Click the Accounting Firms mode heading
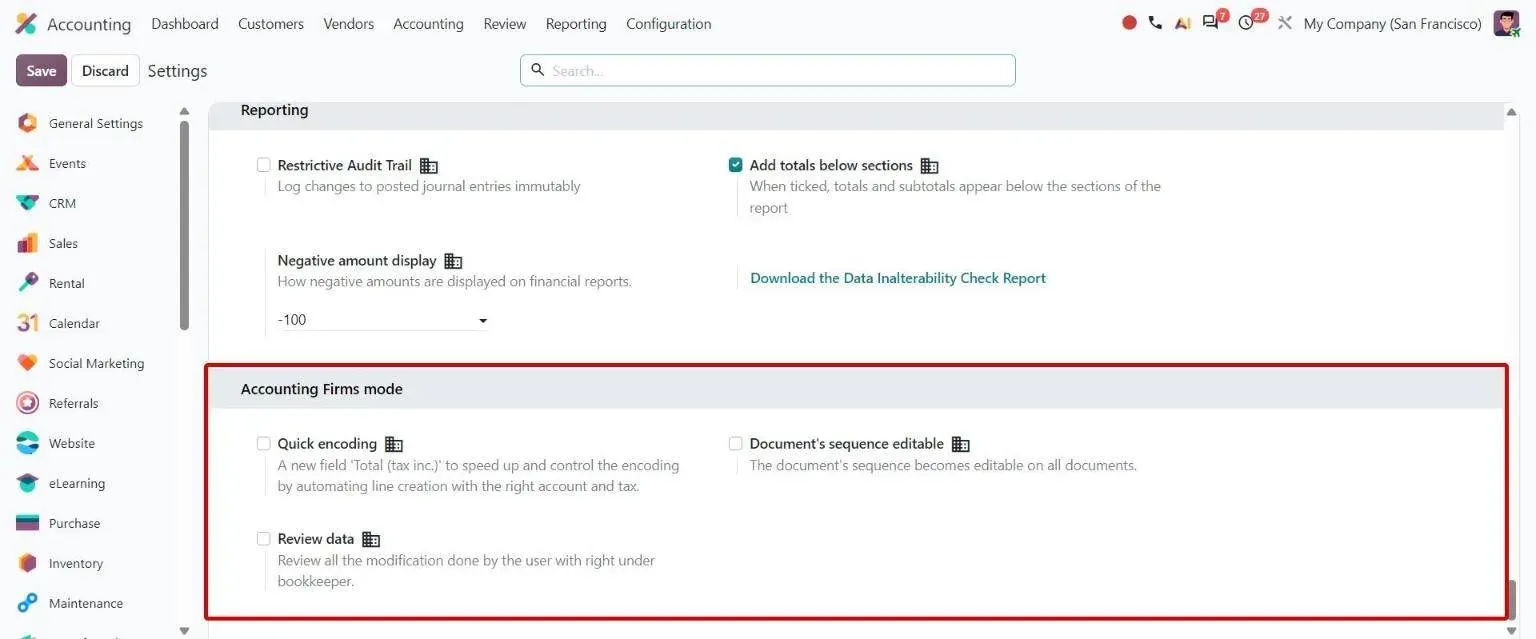1536x639 pixels. click(x=322, y=389)
